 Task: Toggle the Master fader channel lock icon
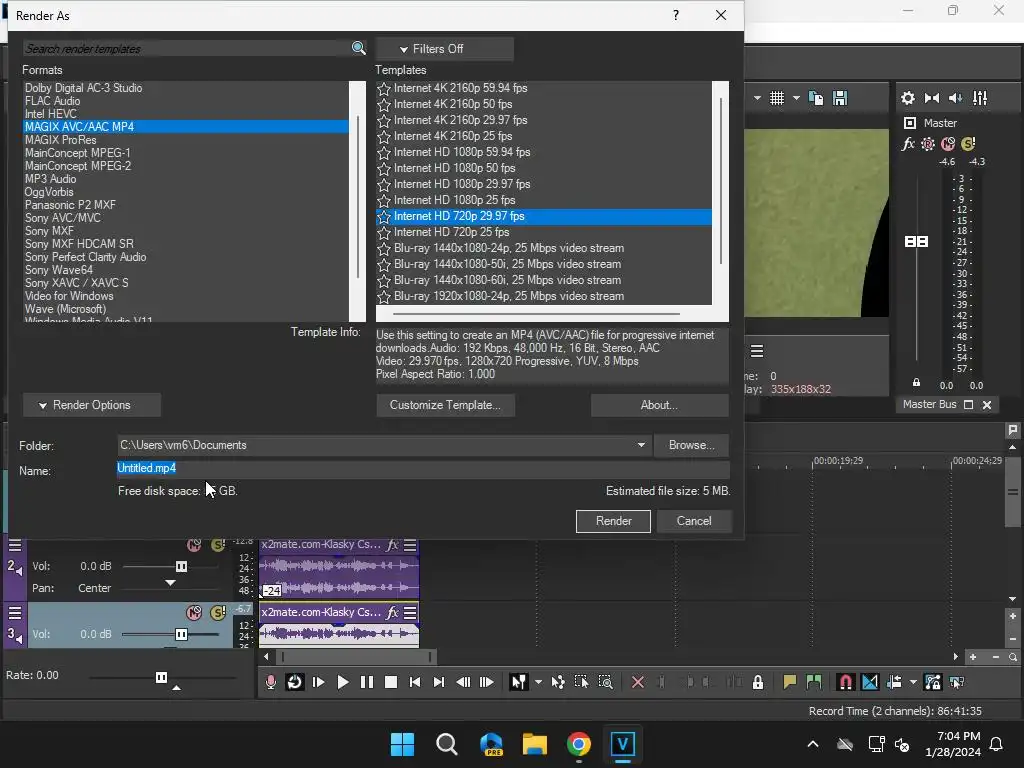coord(916,383)
